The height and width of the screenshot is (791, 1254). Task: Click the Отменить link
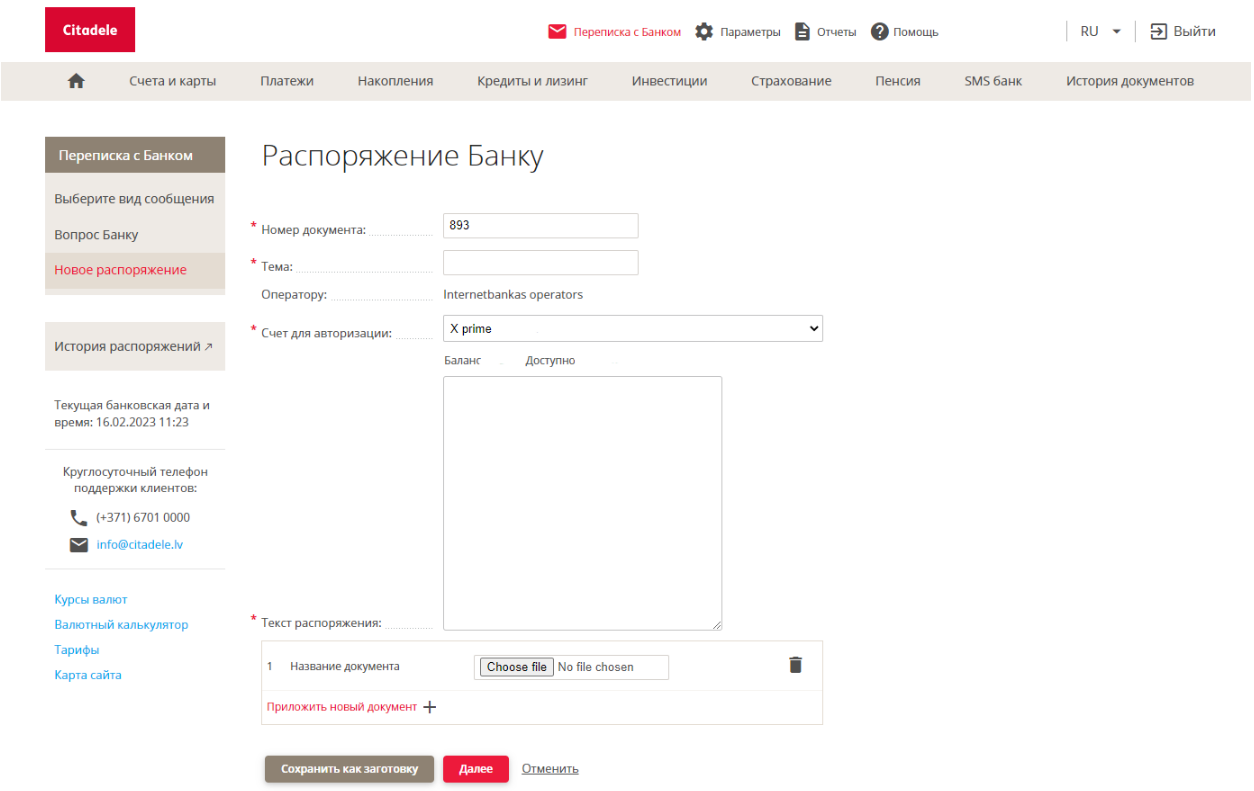pyautogui.click(x=550, y=769)
